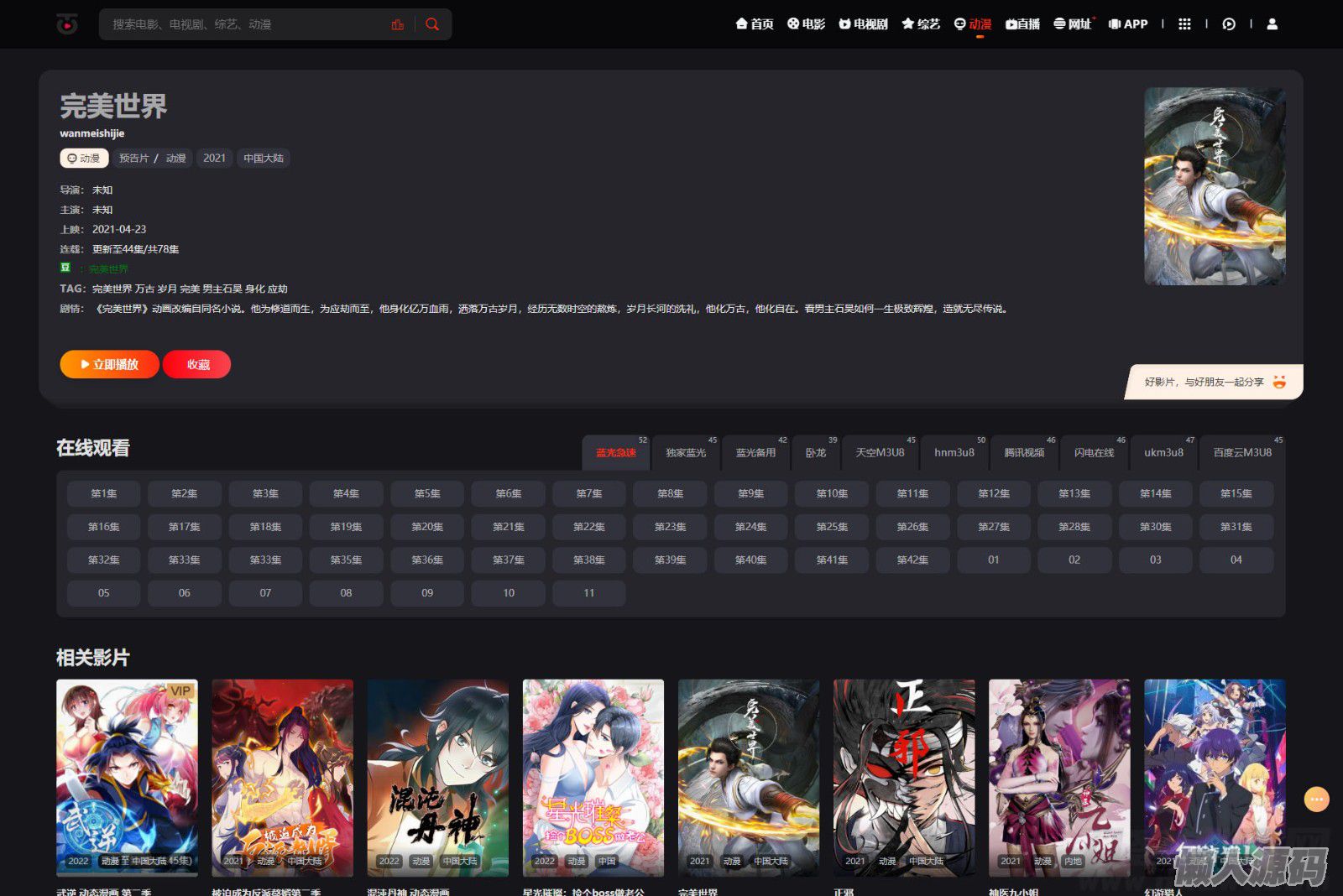Switch to the 天空M3U8 source tab
Image resolution: width=1343 pixels, height=896 pixels.
tap(880, 453)
